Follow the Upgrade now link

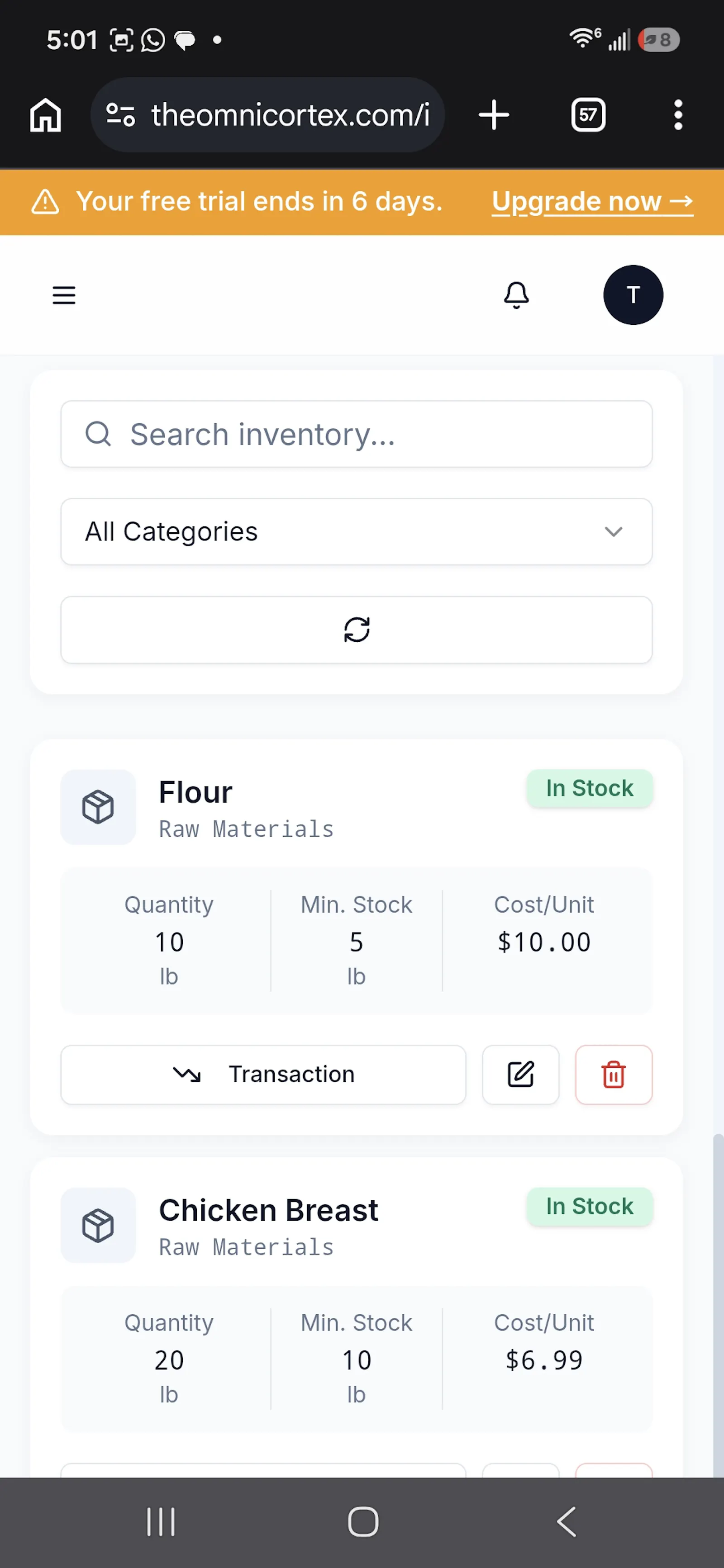[592, 201]
